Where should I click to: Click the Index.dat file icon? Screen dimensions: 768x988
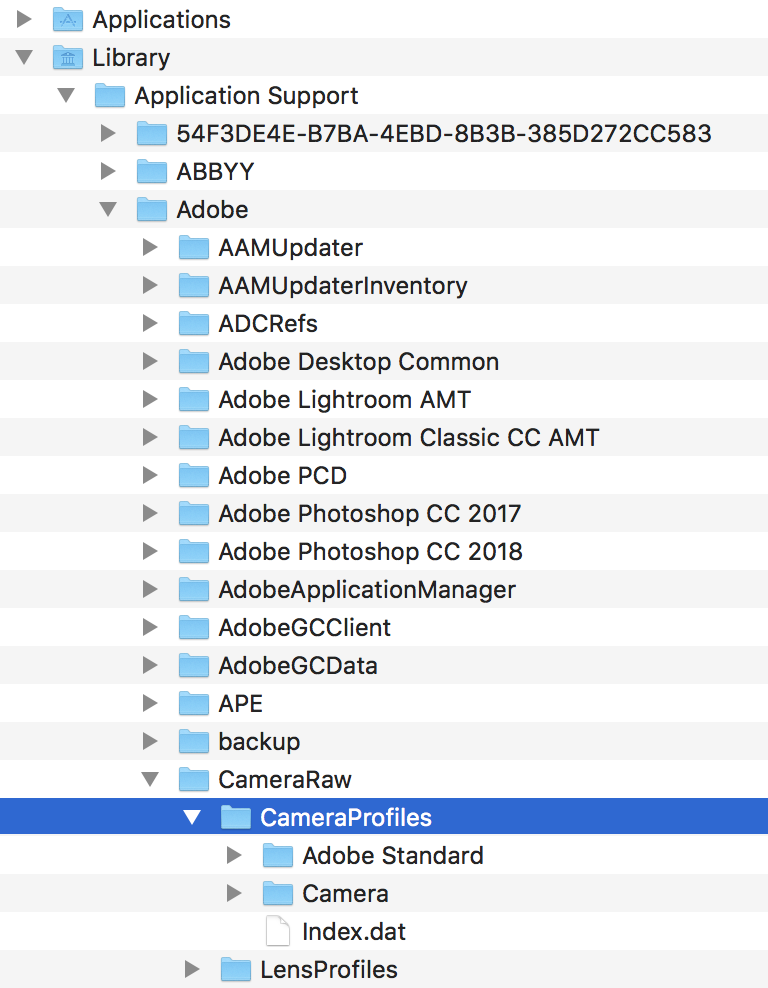(278, 931)
